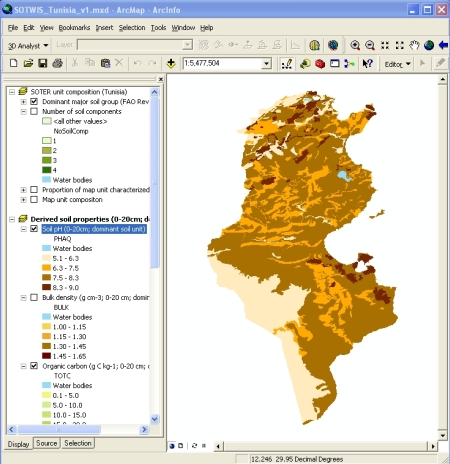Open the Insert menu

[x=104, y=28]
